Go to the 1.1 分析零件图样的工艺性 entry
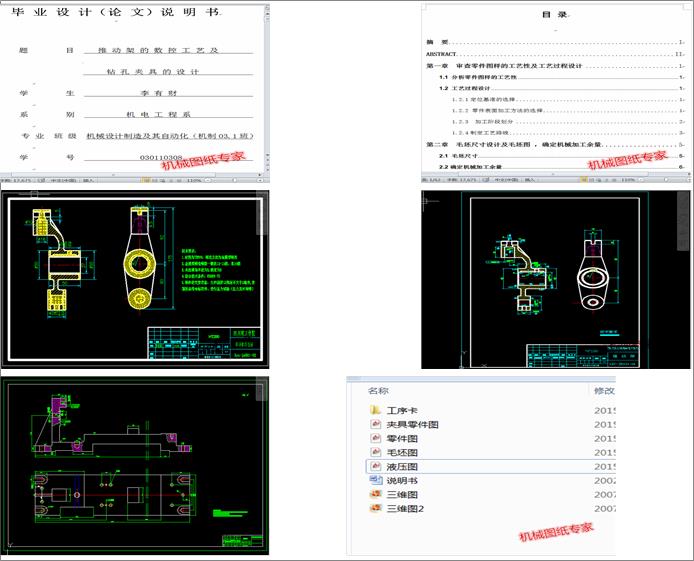This screenshot has width=694, height=561. click(562, 77)
